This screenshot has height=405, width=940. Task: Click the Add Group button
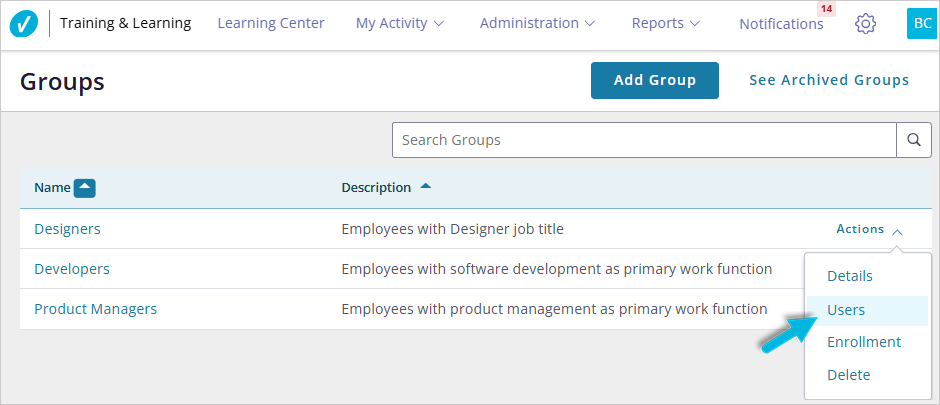coord(654,80)
